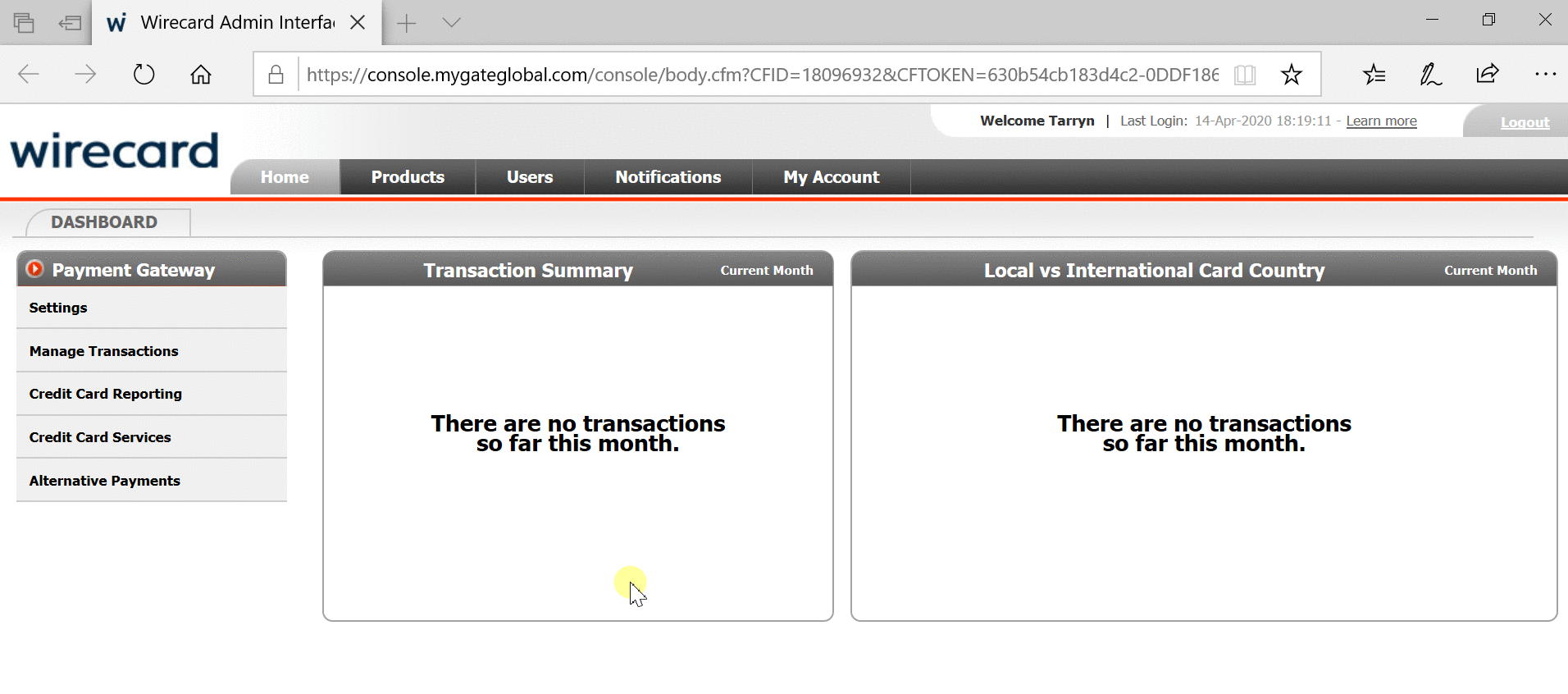Click the wirecard logo
The image size is (1568, 694).
point(115,151)
